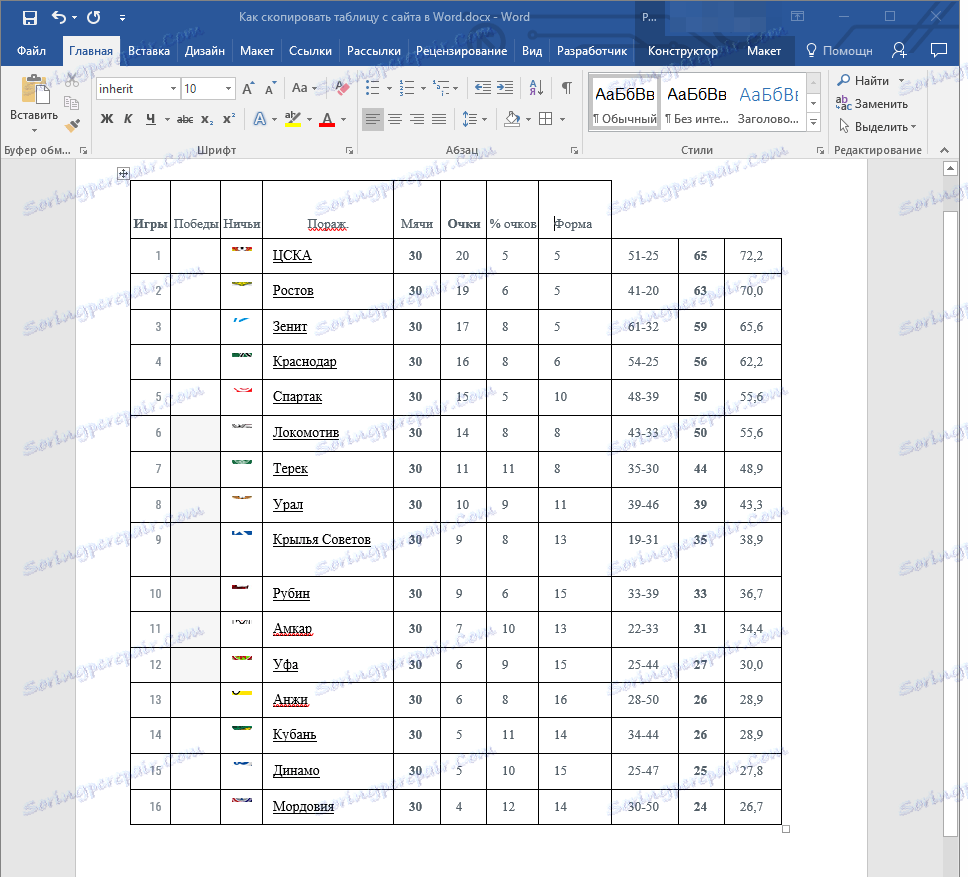Click the table resize handle at bottom right

(786, 829)
